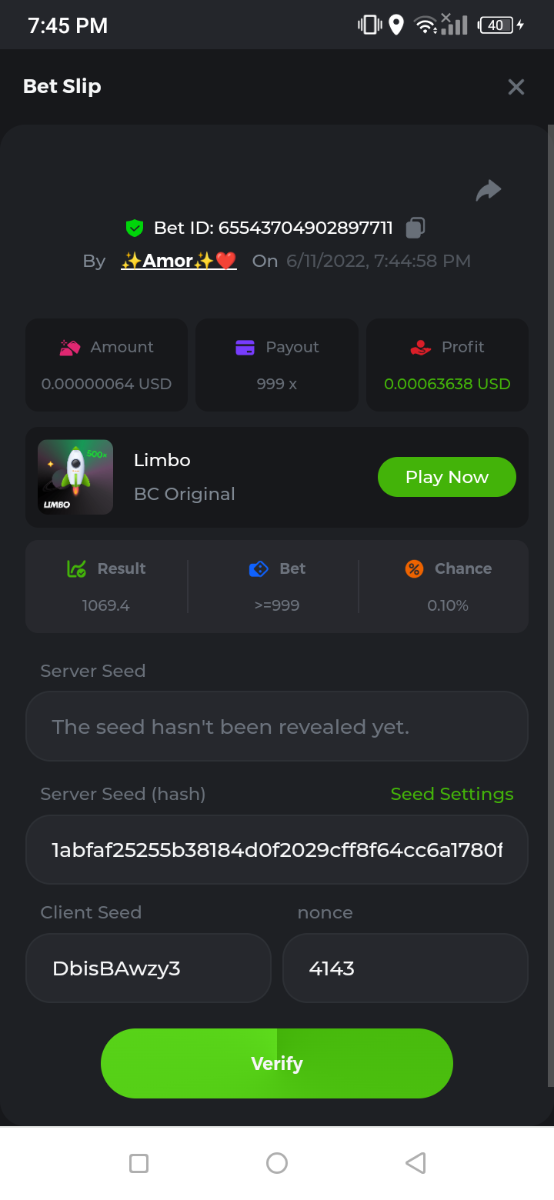
Task: Focus the nonce field showing 4143
Action: (405, 968)
